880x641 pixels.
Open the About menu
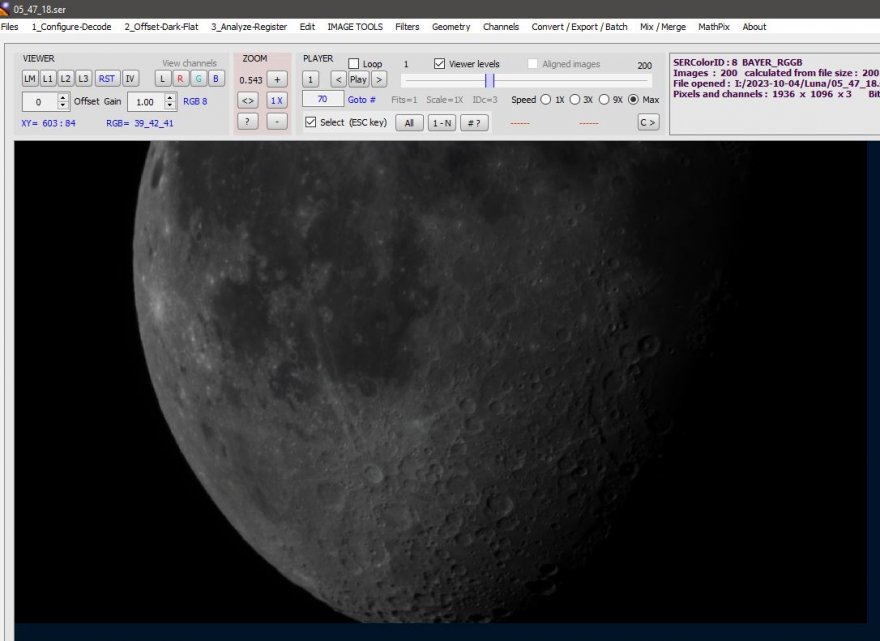(754, 26)
